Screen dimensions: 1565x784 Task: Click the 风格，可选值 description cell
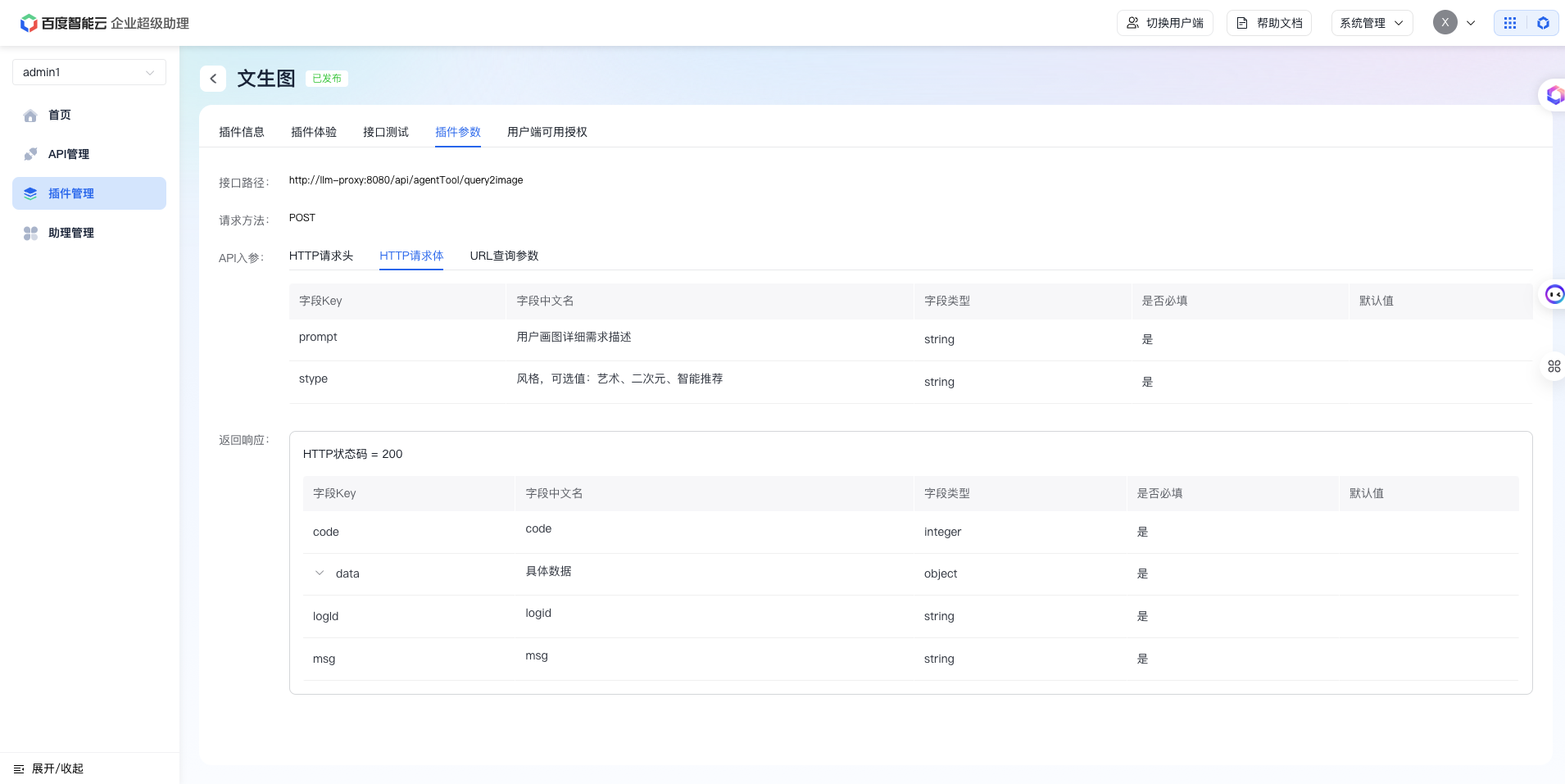click(619, 378)
